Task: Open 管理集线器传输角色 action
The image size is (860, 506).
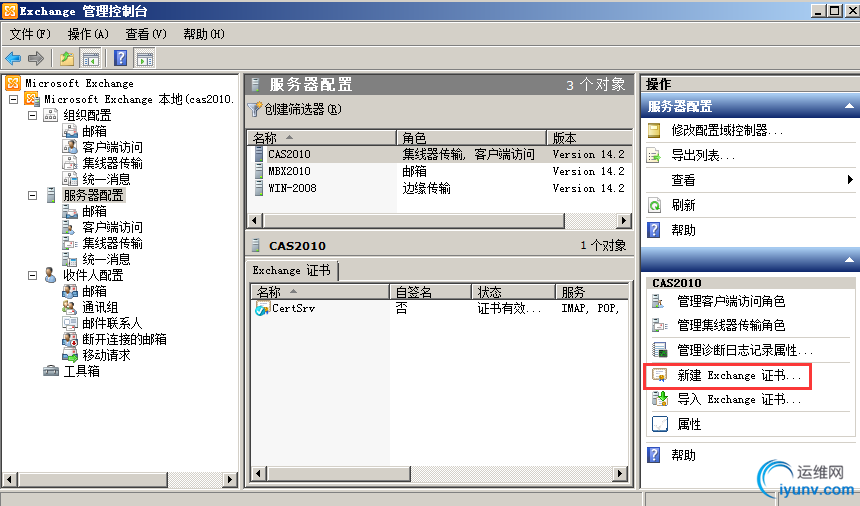Action: (x=731, y=325)
